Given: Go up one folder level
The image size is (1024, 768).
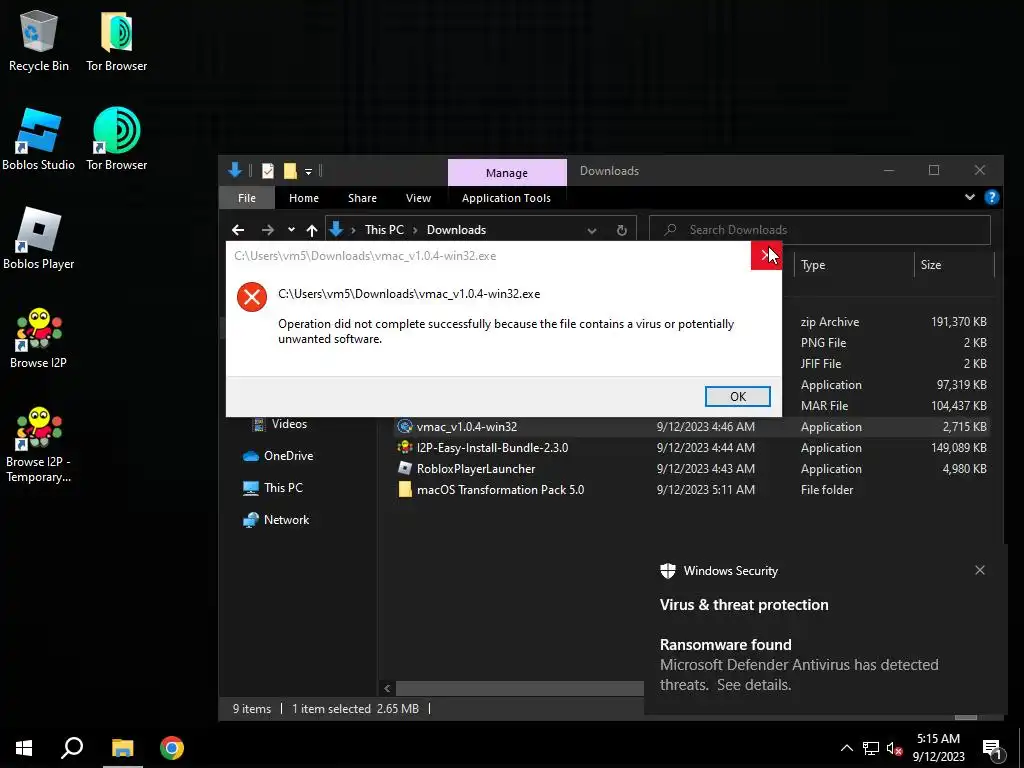Looking at the screenshot, I should pyautogui.click(x=312, y=230).
